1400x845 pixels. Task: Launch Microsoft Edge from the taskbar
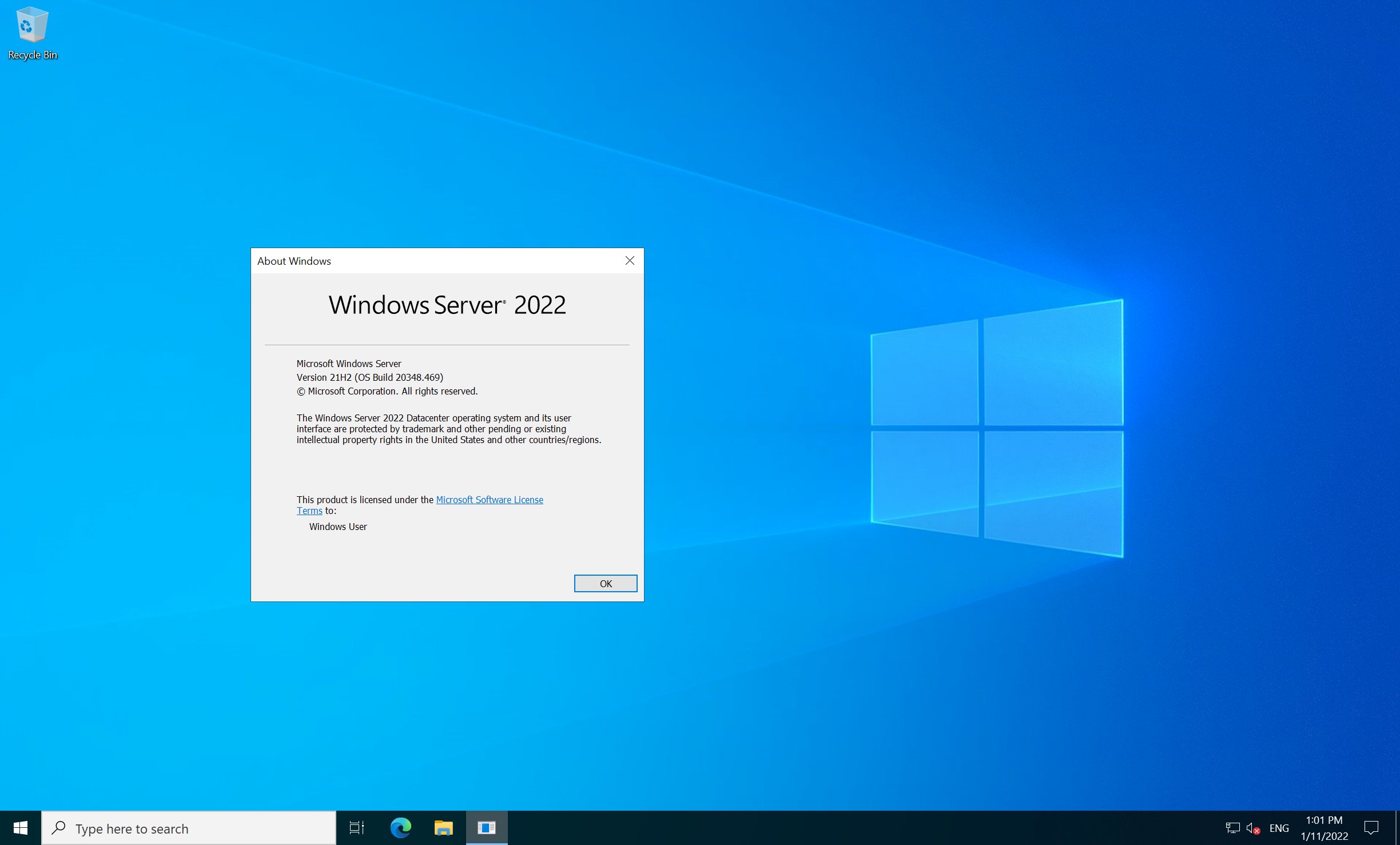coord(400,828)
